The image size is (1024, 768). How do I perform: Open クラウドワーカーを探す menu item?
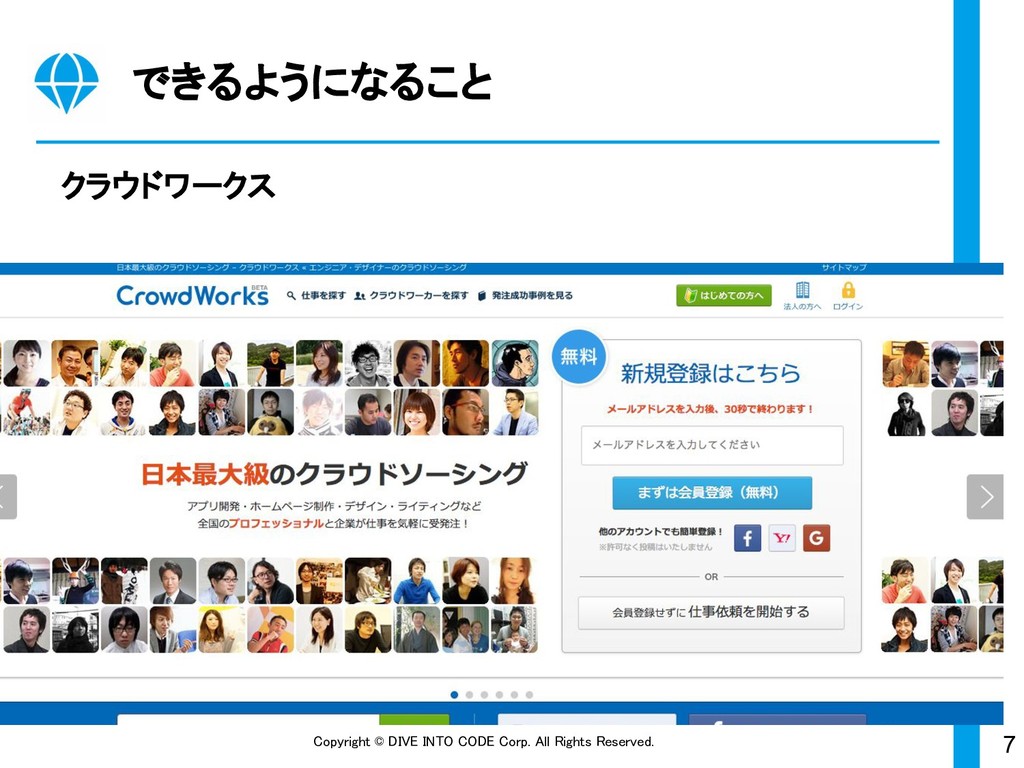click(x=419, y=296)
